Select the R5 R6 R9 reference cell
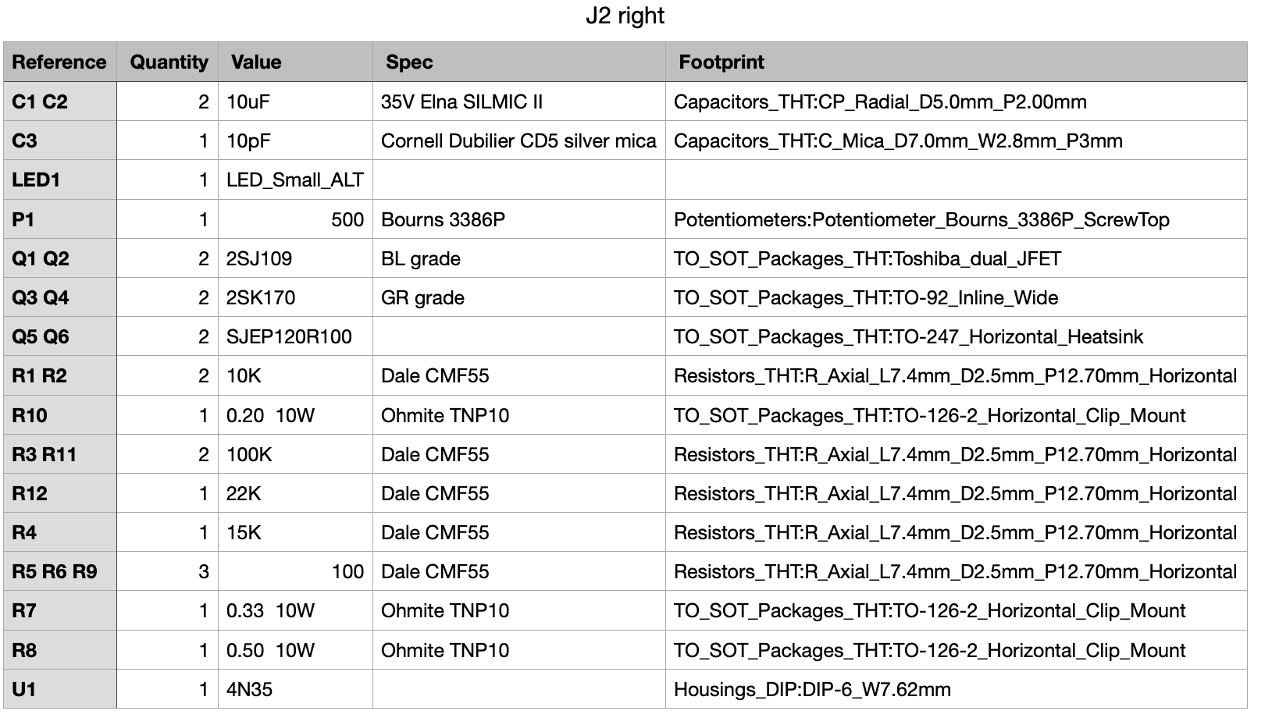This screenshot has width=1270, height=725. point(60,572)
